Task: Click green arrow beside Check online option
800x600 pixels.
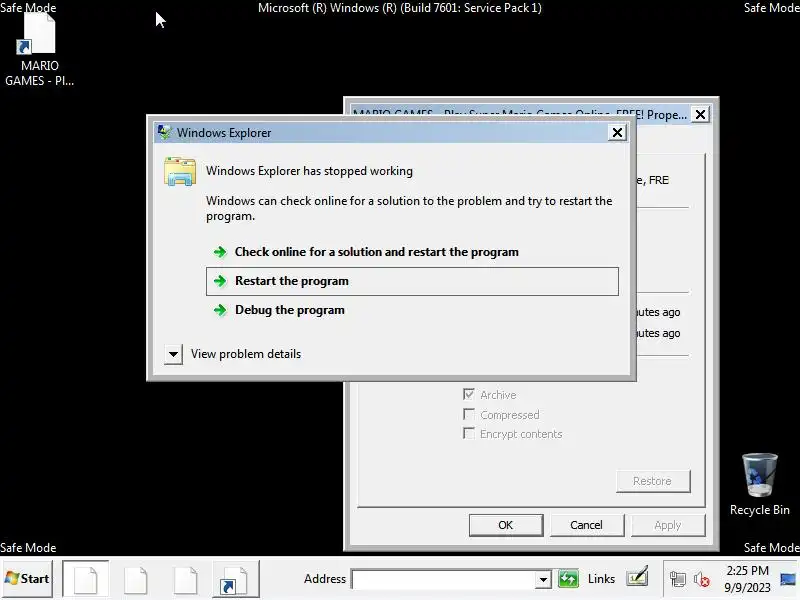Action: click(220, 252)
